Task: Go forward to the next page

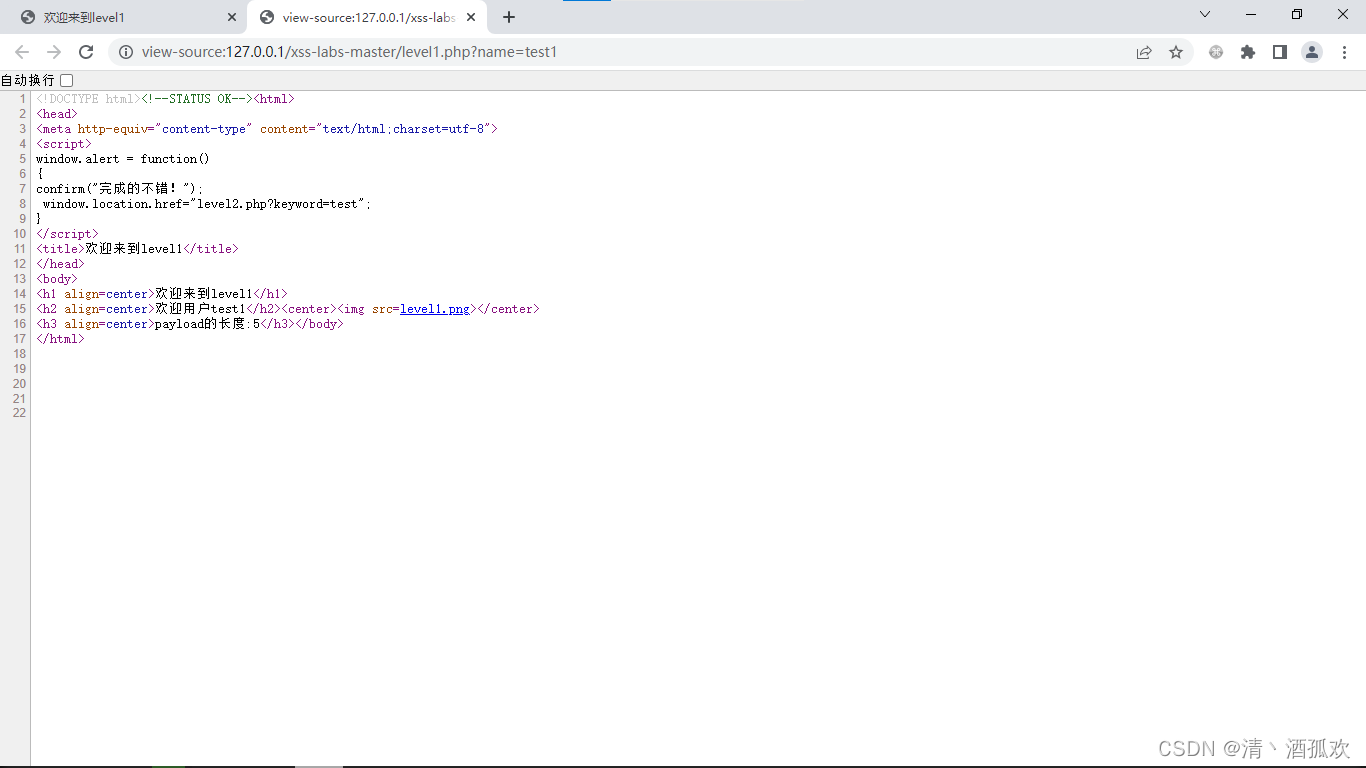Action: tap(54, 52)
